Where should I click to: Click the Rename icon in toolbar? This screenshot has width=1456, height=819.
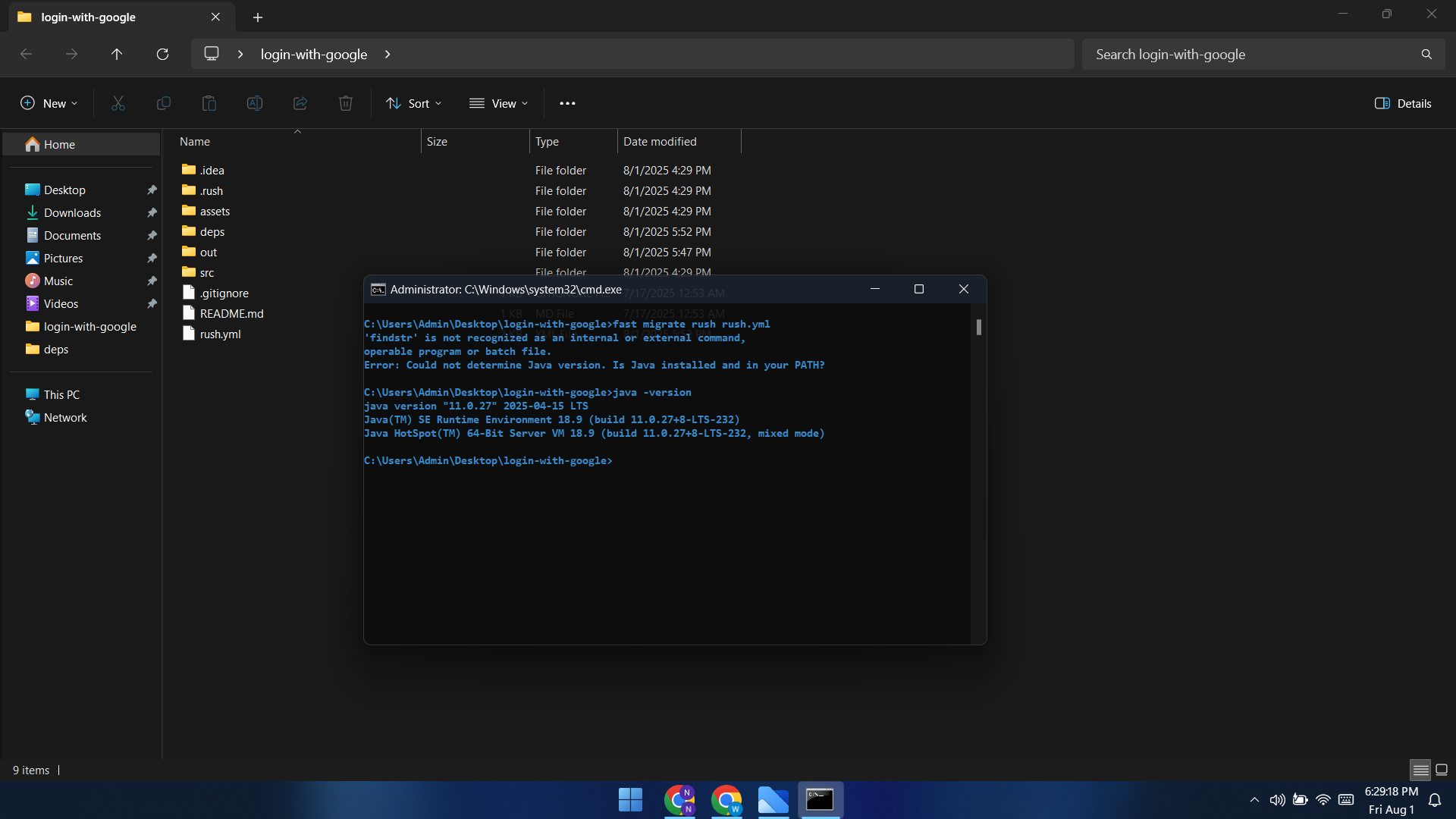255,103
